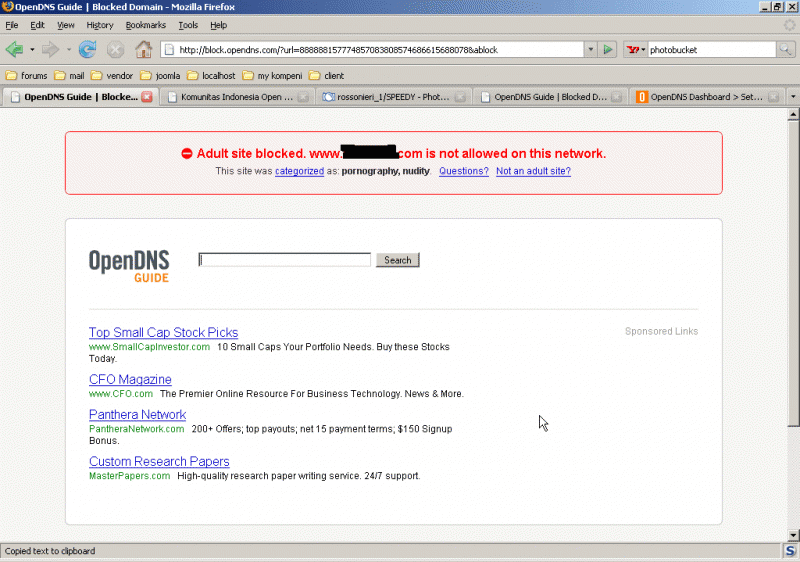Open the CFO Magazine link
Image resolution: width=800 pixels, height=562 pixels.
pos(130,379)
